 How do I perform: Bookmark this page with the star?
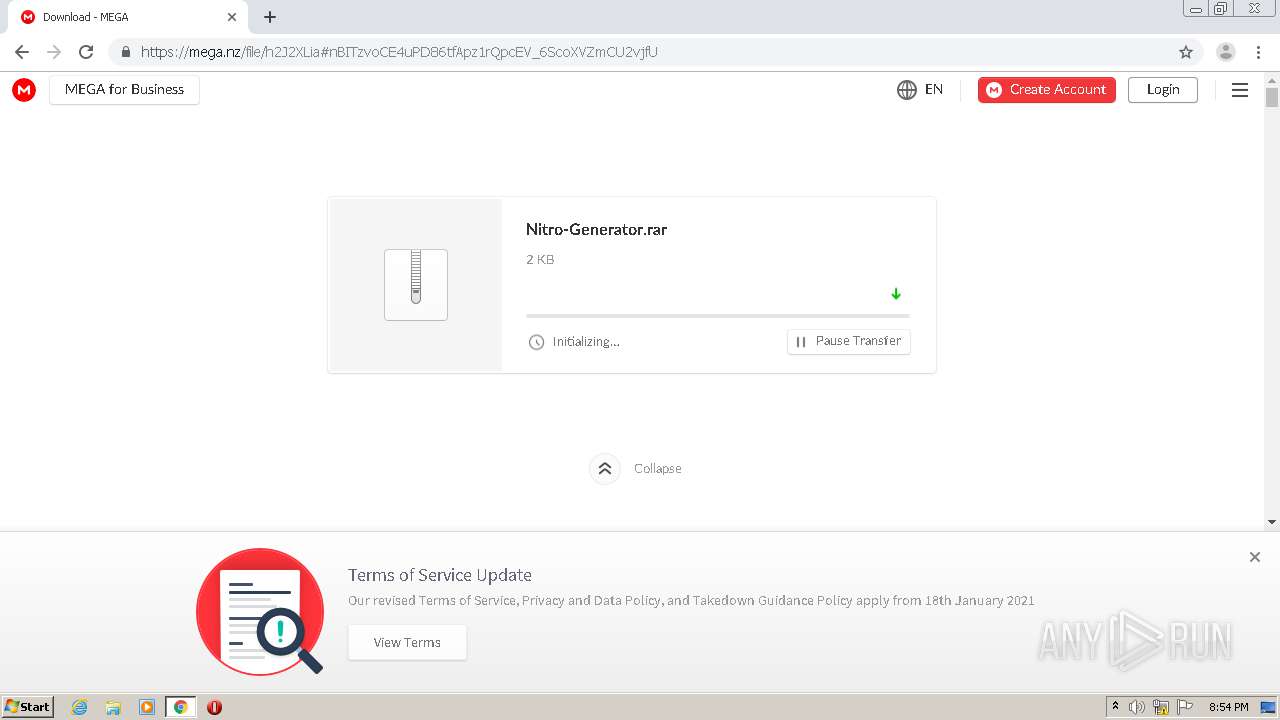pos(1186,52)
